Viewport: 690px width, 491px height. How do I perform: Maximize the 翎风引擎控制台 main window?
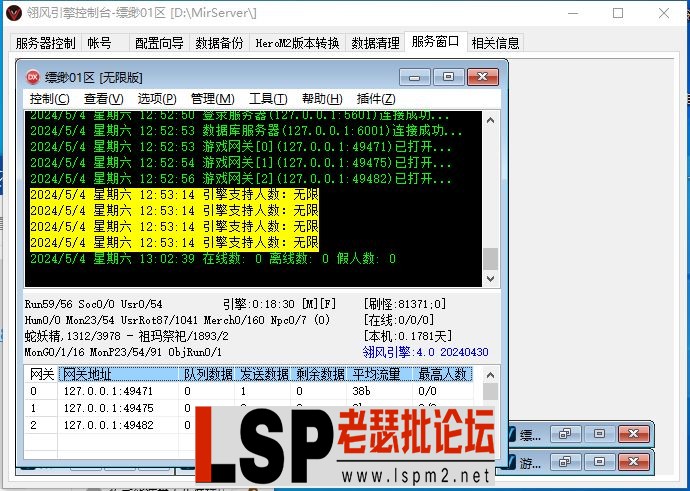pyautogui.click(x=618, y=13)
